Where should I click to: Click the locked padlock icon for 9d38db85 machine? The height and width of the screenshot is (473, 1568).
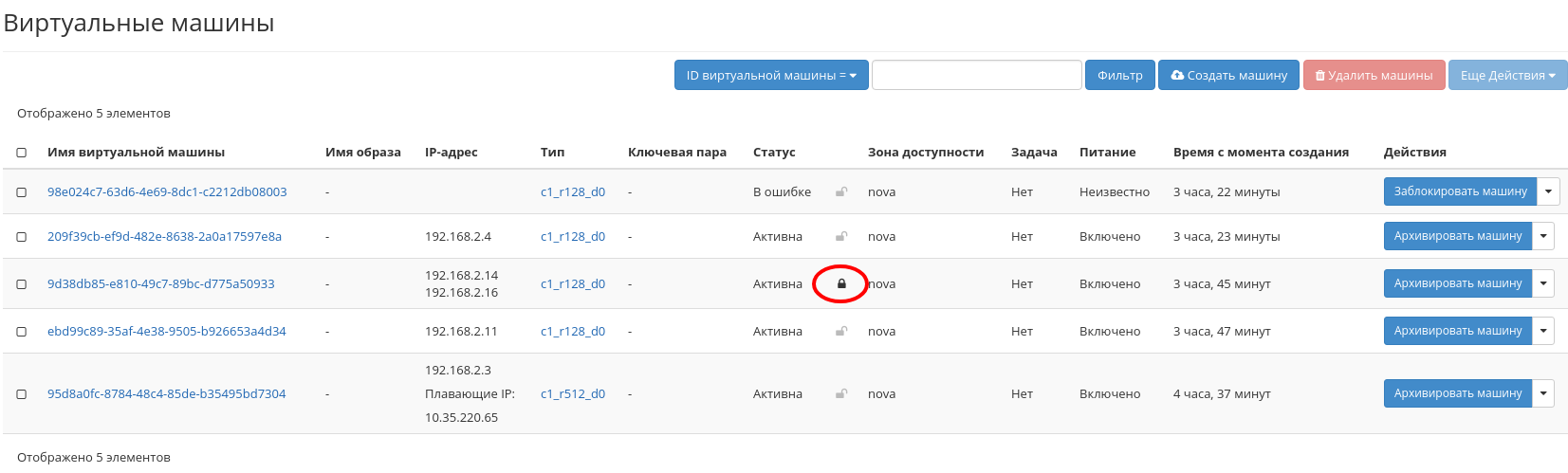click(x=840, y=283)
